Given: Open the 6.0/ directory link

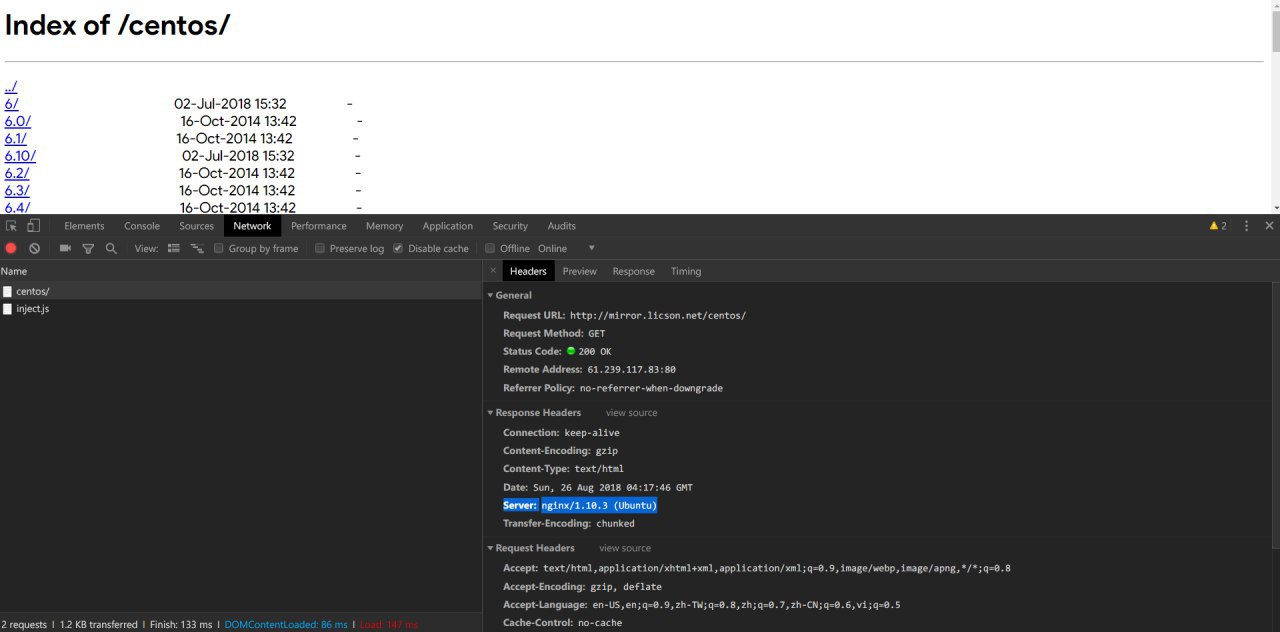Looking at the screenshot, I should [18, 121].
